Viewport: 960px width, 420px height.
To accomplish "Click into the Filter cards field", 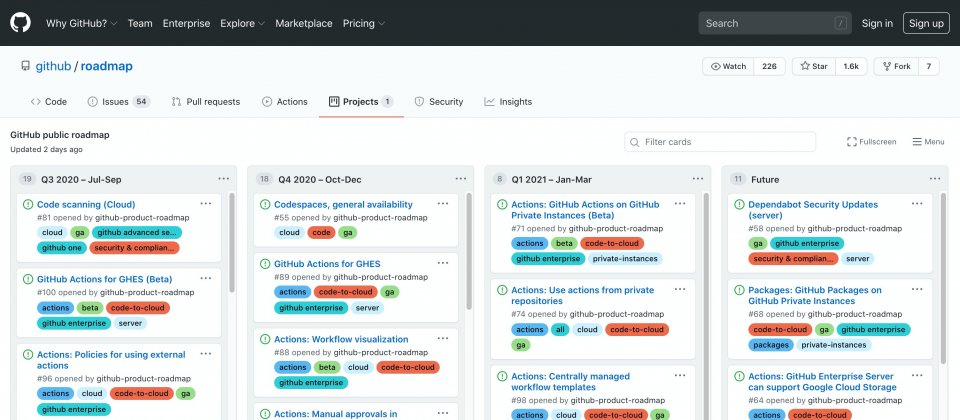I will [720, 141].
